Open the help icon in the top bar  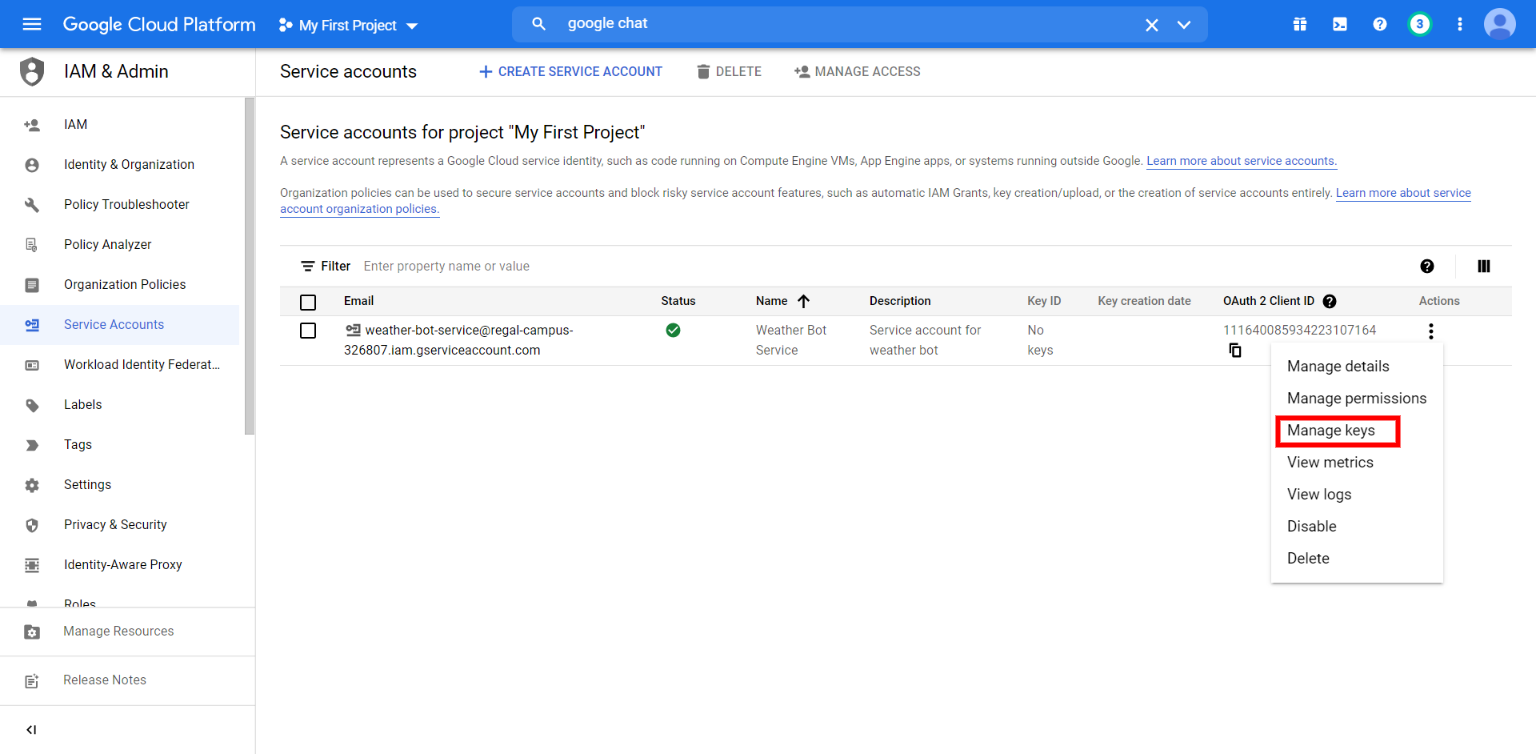[1380, 23]
